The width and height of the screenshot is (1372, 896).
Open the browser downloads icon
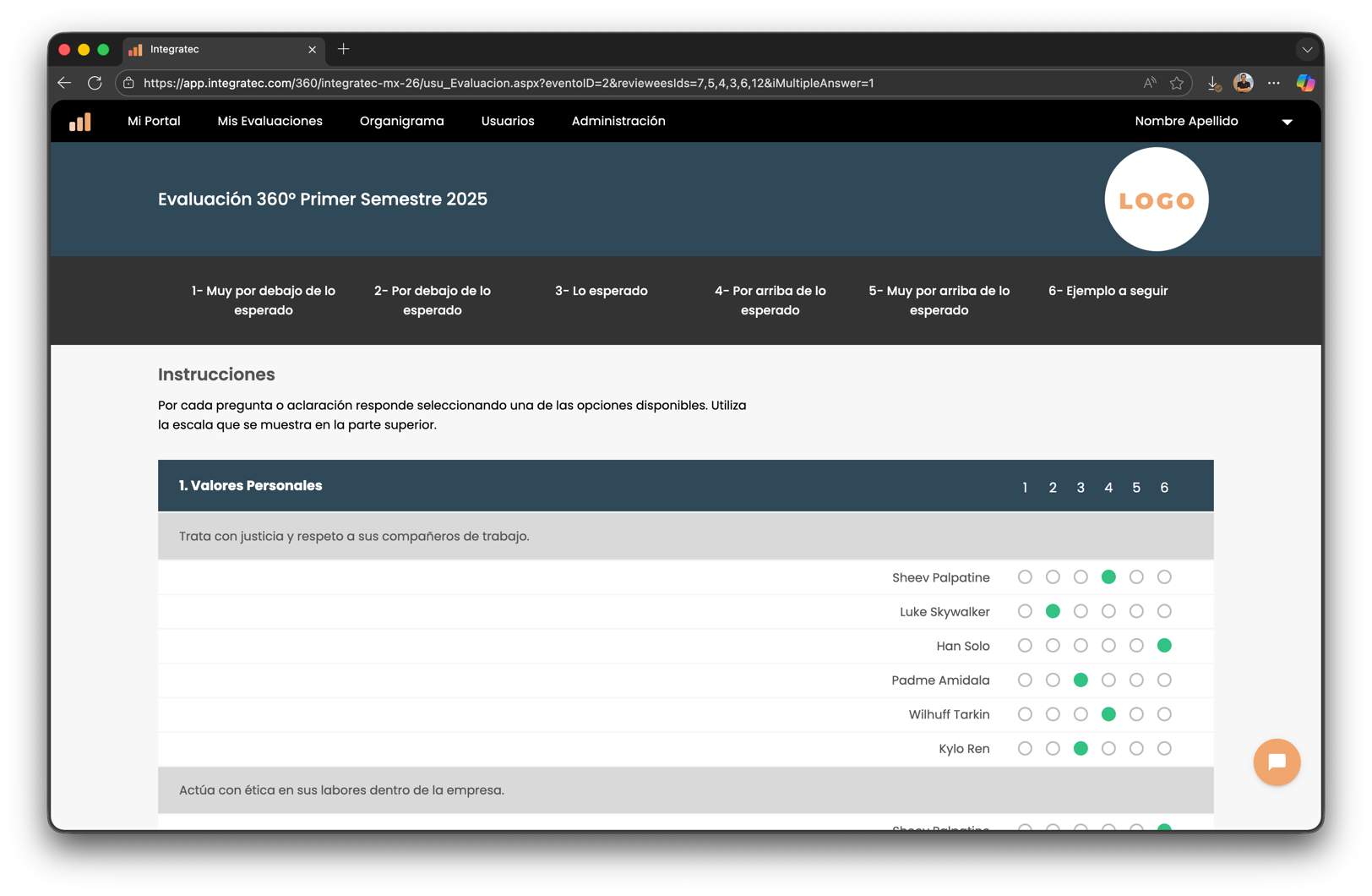point(1213,83)
